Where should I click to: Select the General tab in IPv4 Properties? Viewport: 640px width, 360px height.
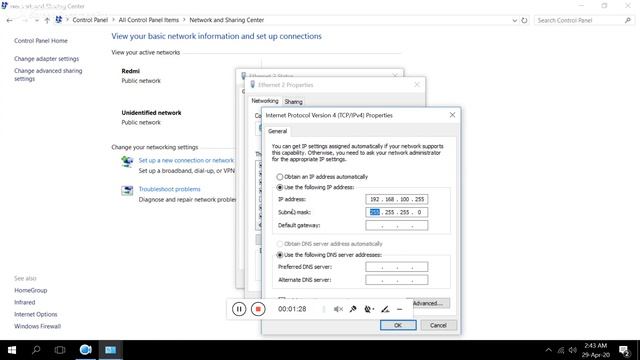(278, 131)
